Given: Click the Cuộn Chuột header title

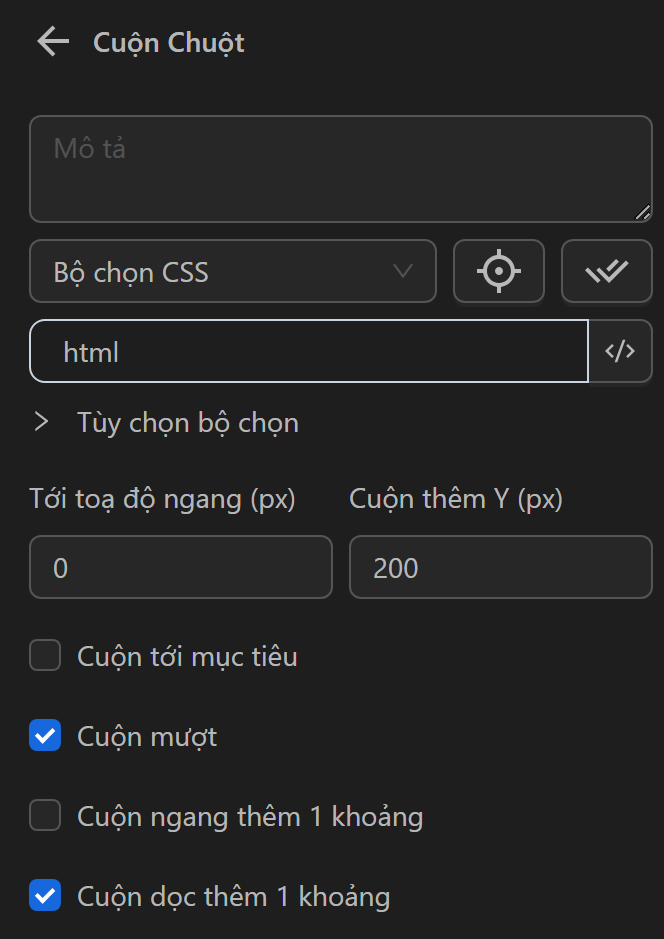Looking at the screenshot, I should tap(168, 42).
